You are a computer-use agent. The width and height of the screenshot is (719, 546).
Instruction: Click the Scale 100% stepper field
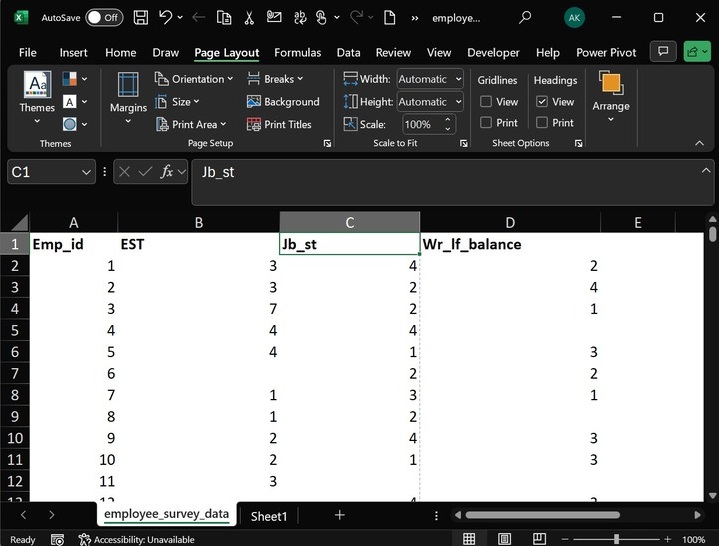(429, 124)
